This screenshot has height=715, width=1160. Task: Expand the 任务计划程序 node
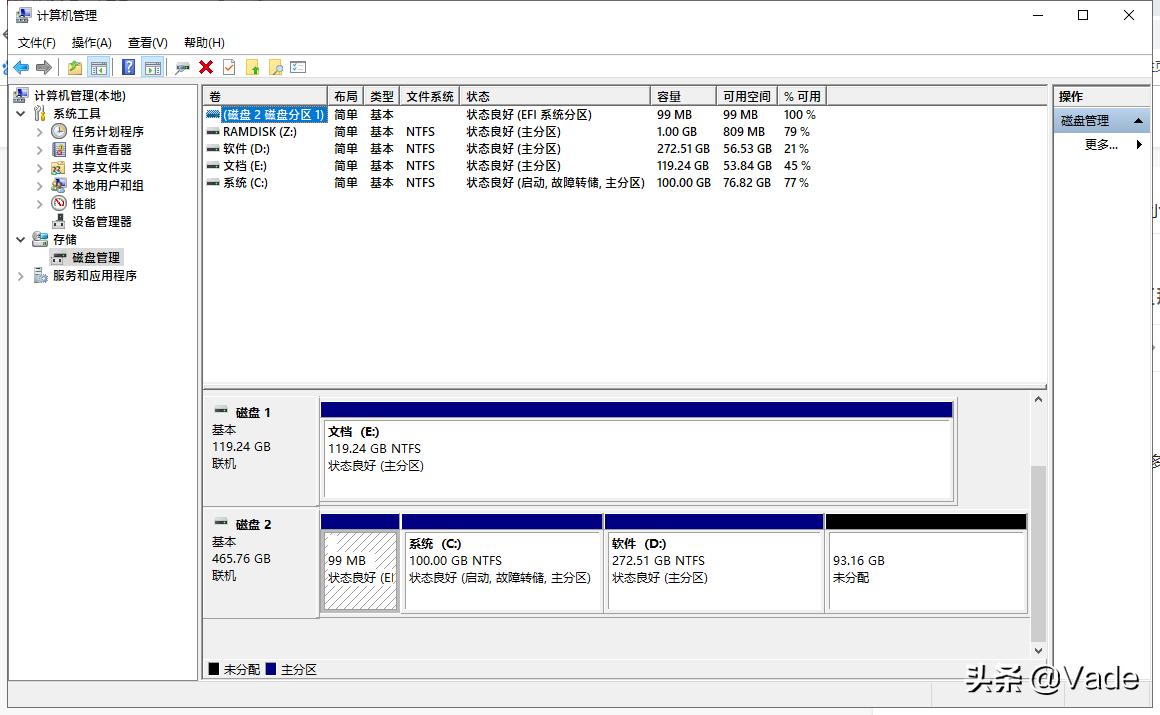[x=40, y=131]
